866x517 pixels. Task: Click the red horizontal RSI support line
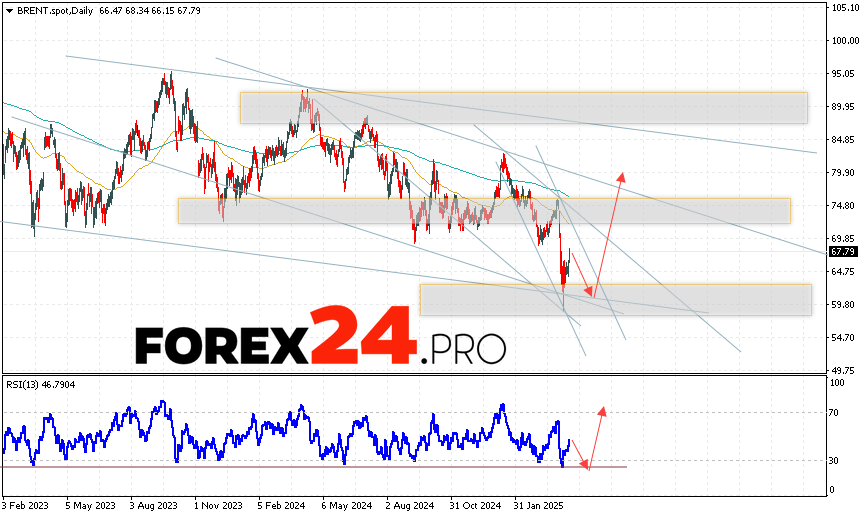pos(300,466)
